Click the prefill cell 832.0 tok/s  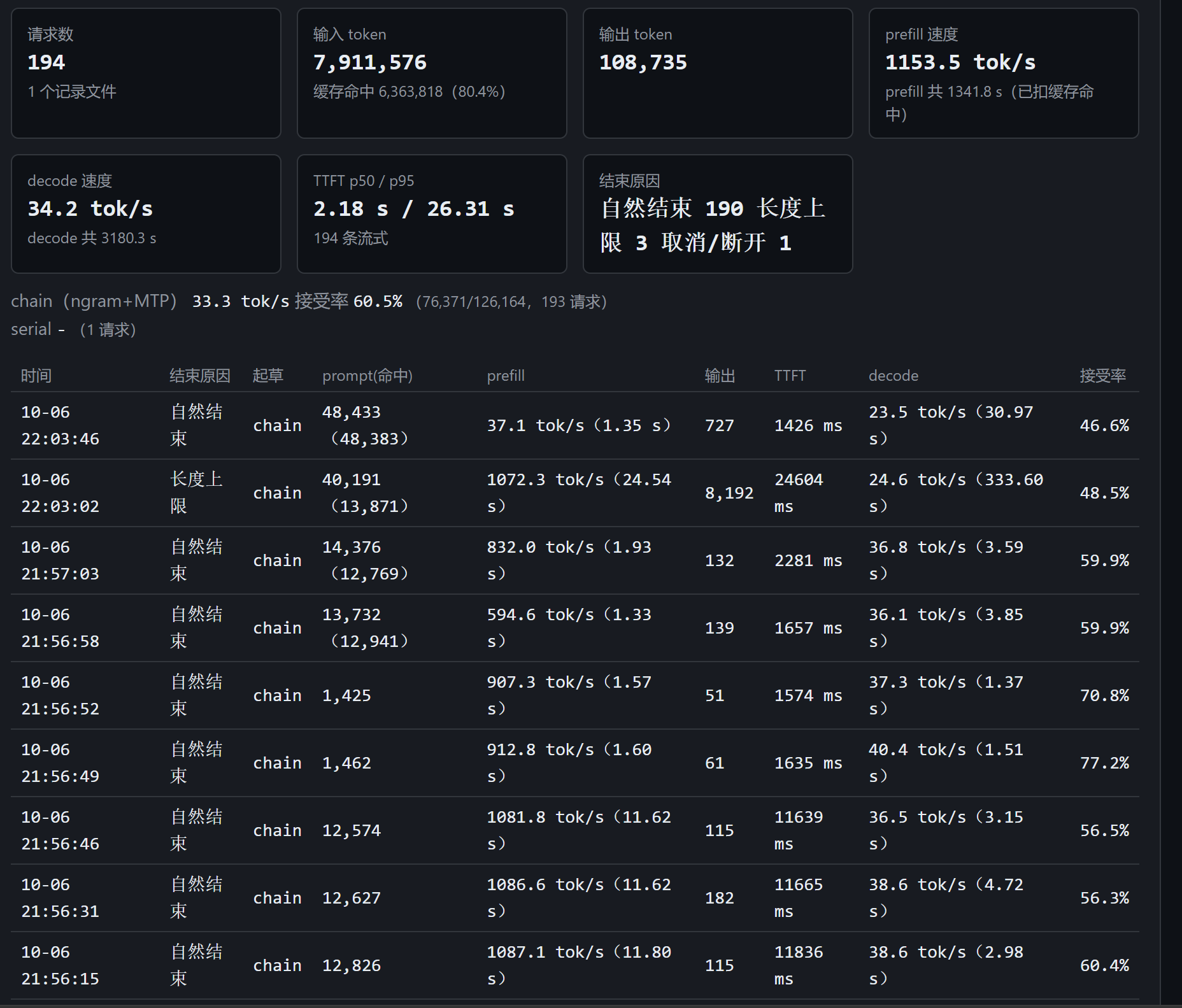(x=569, y=560)
